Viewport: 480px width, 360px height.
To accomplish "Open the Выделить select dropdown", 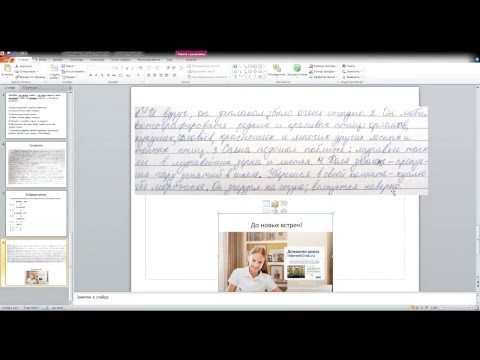I will coord(352,77).
